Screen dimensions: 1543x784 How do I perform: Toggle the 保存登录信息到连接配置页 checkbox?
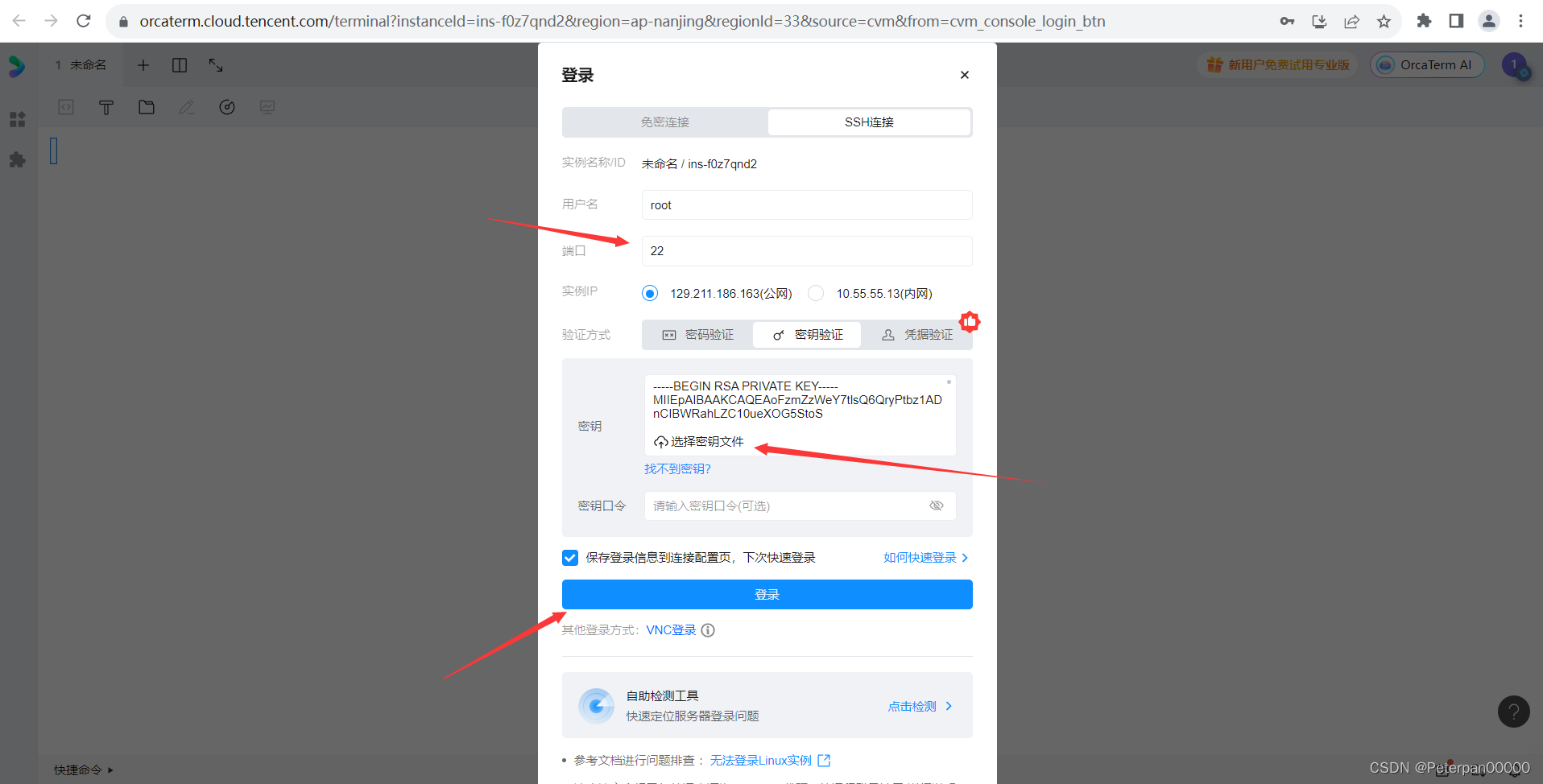(x=570, y=558)
